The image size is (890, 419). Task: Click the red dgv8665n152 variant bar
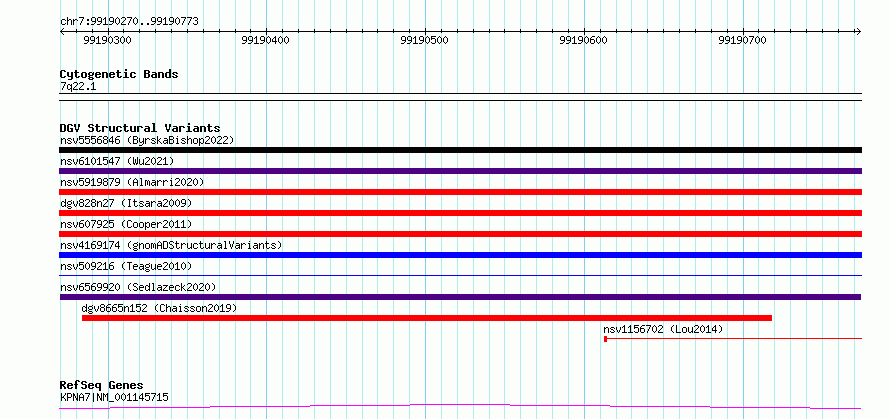point(427,318)
